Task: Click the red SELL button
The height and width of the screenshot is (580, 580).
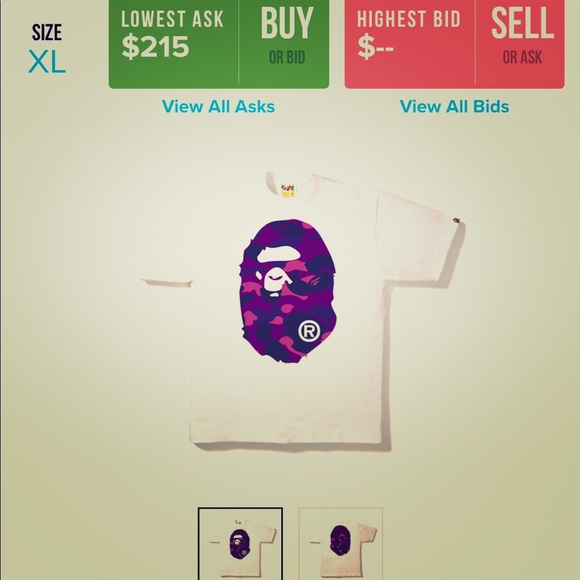Action: click(520, 44)
